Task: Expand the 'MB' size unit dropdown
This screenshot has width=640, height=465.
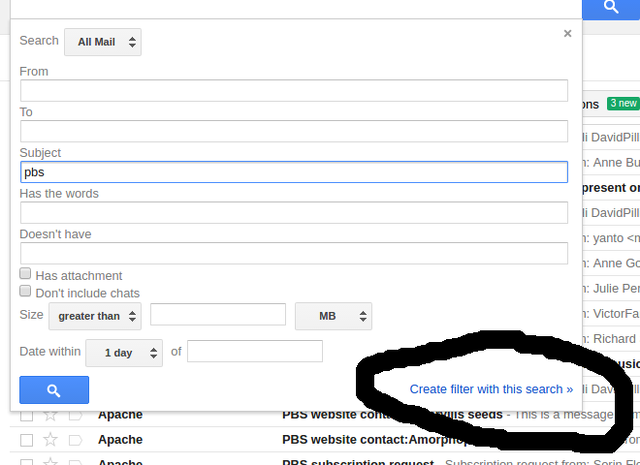Action: (x=333, y=316)
